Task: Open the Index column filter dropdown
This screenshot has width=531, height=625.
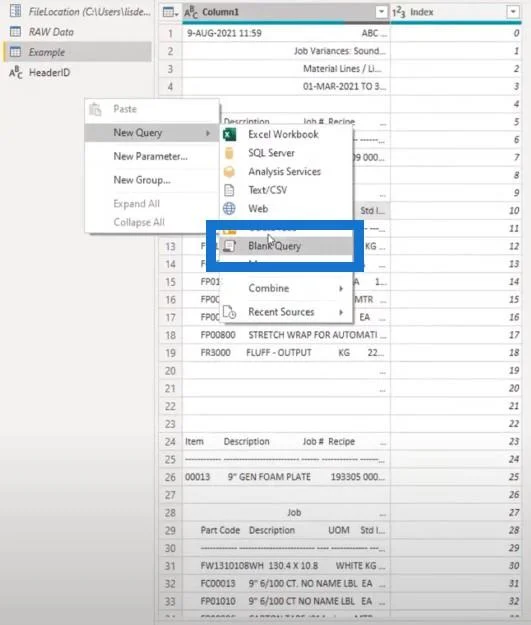Action: click(x=513, y=12)
